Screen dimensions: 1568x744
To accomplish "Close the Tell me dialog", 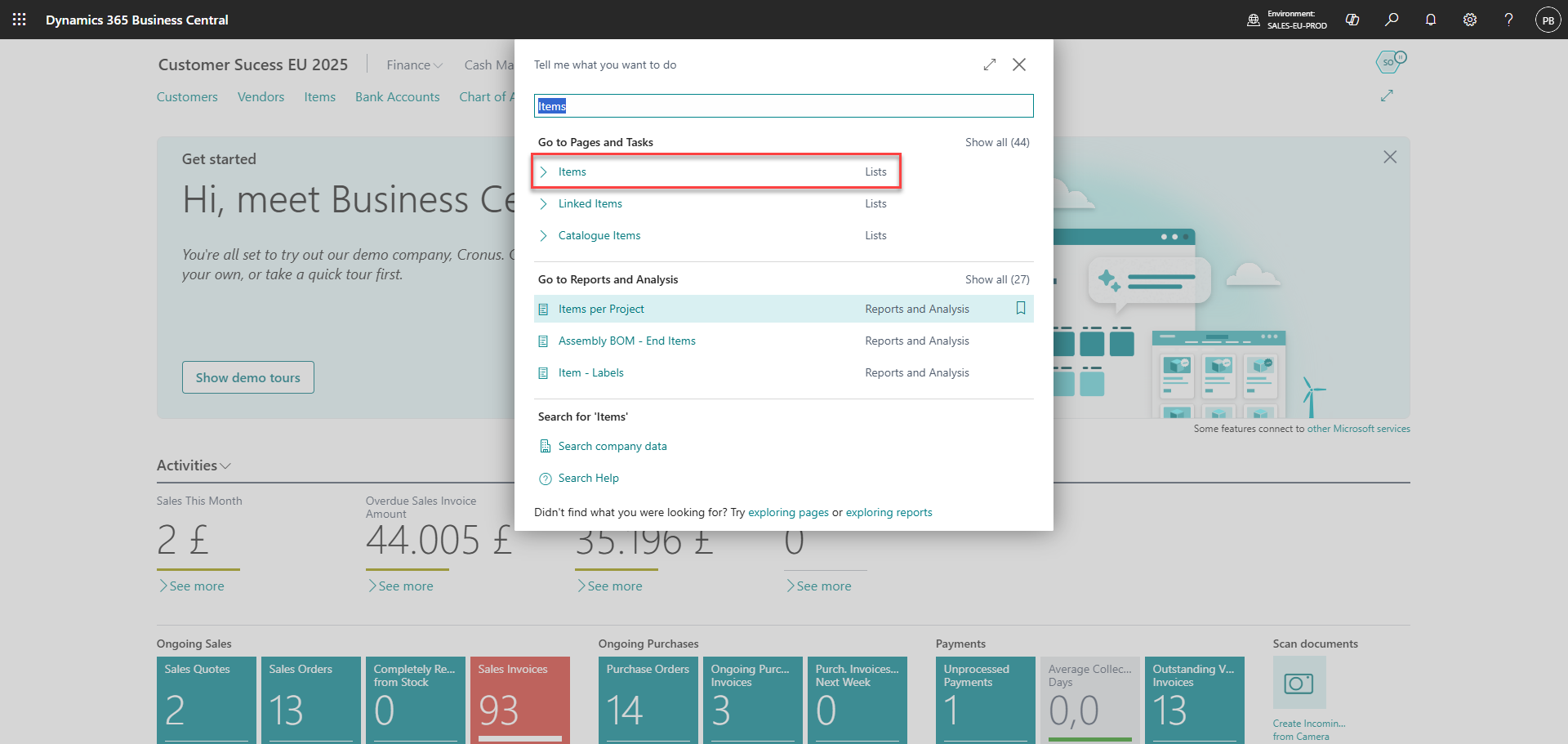I will 1019,65.
